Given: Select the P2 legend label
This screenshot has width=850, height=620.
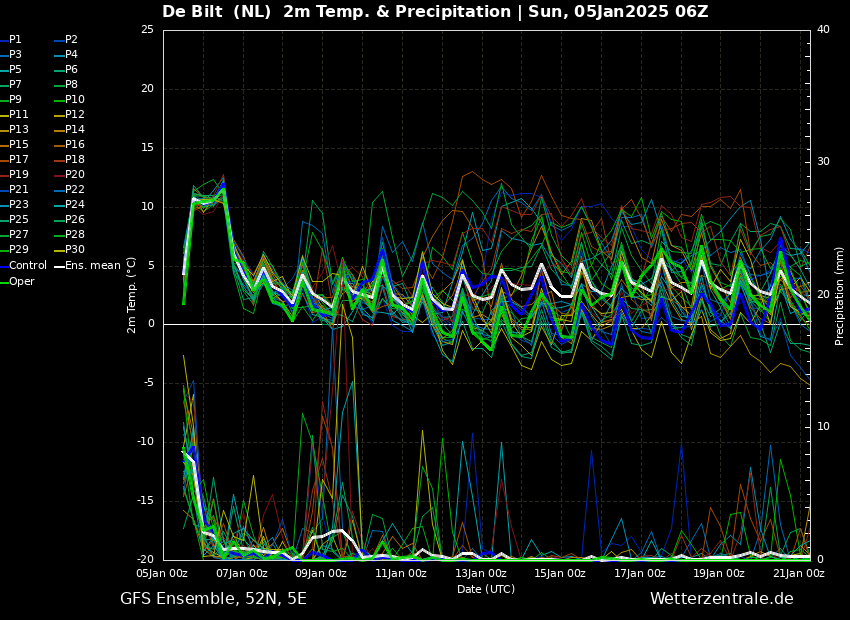Looking at the screenshot, I should tap(67, 40).
